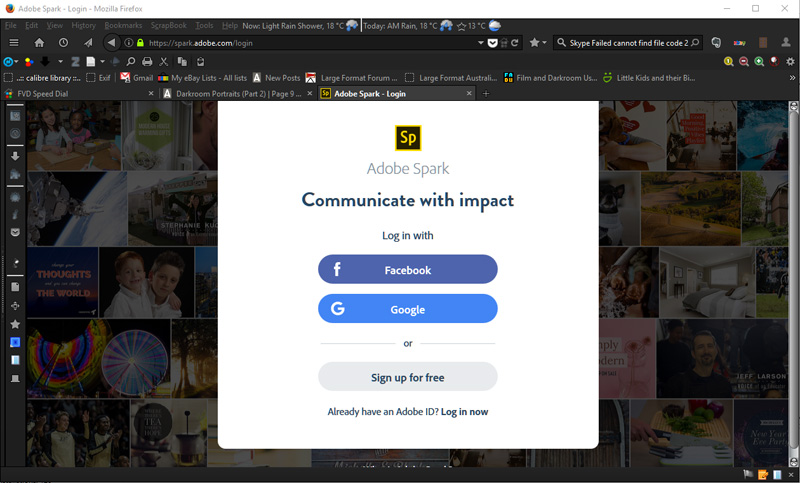Click the Log in now link
Screen dimensions: 800x483
tap(464, 411)
